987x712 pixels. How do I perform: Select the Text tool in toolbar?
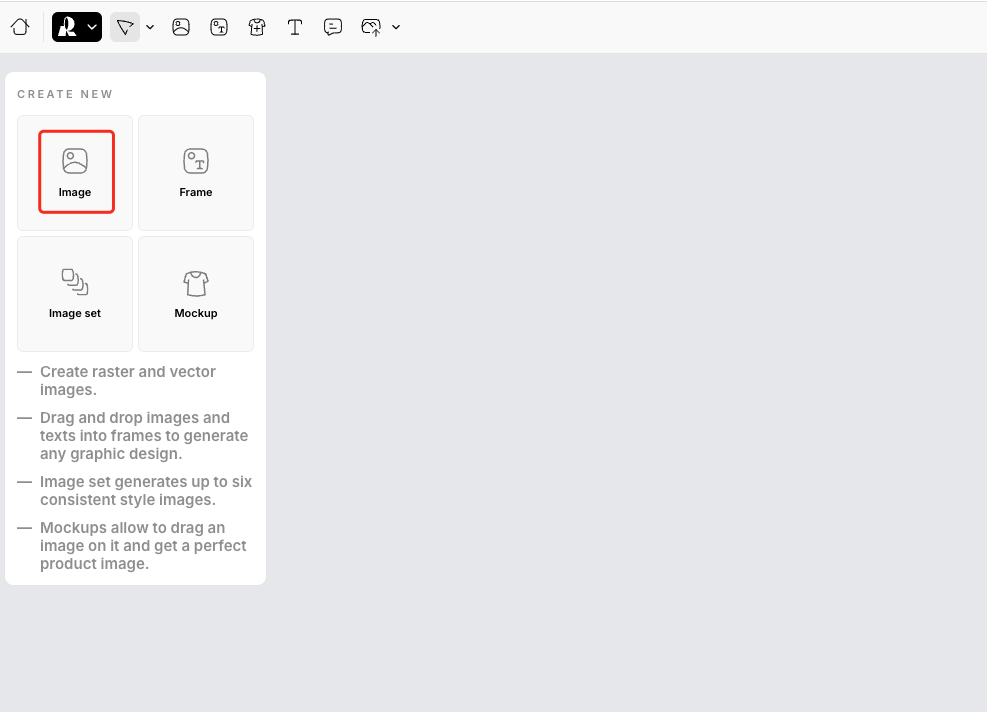295,27
